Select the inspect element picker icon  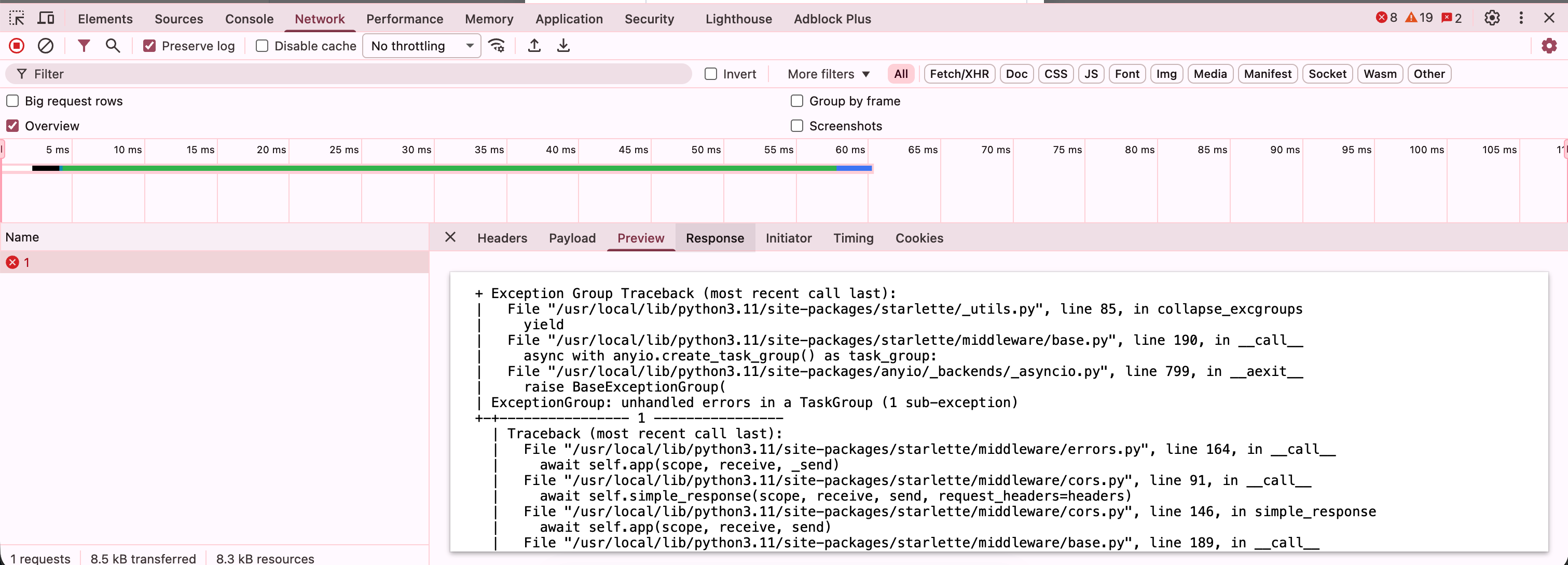coord(17,18)
